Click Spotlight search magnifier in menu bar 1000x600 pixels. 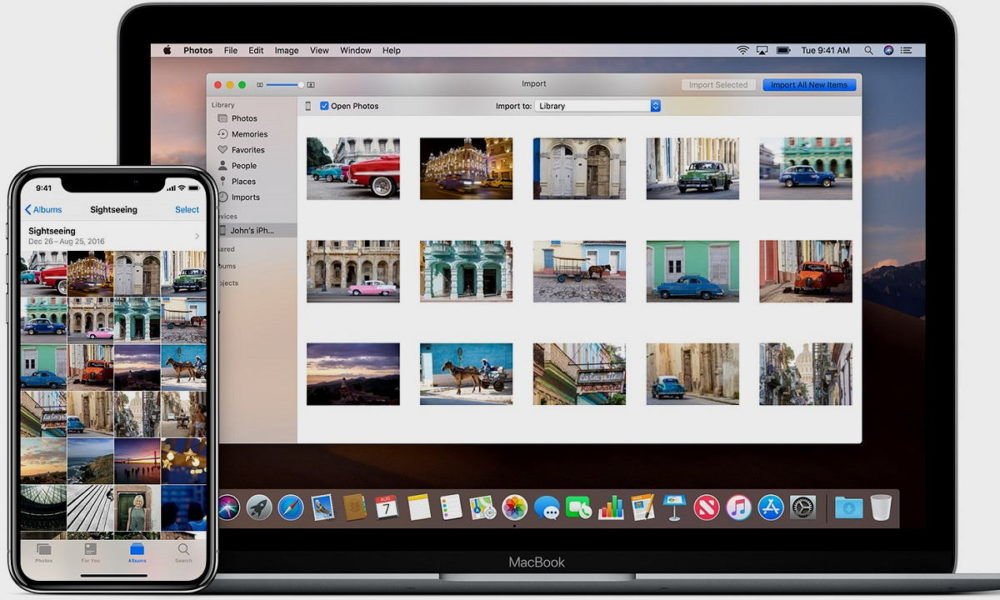pos(868,50)
